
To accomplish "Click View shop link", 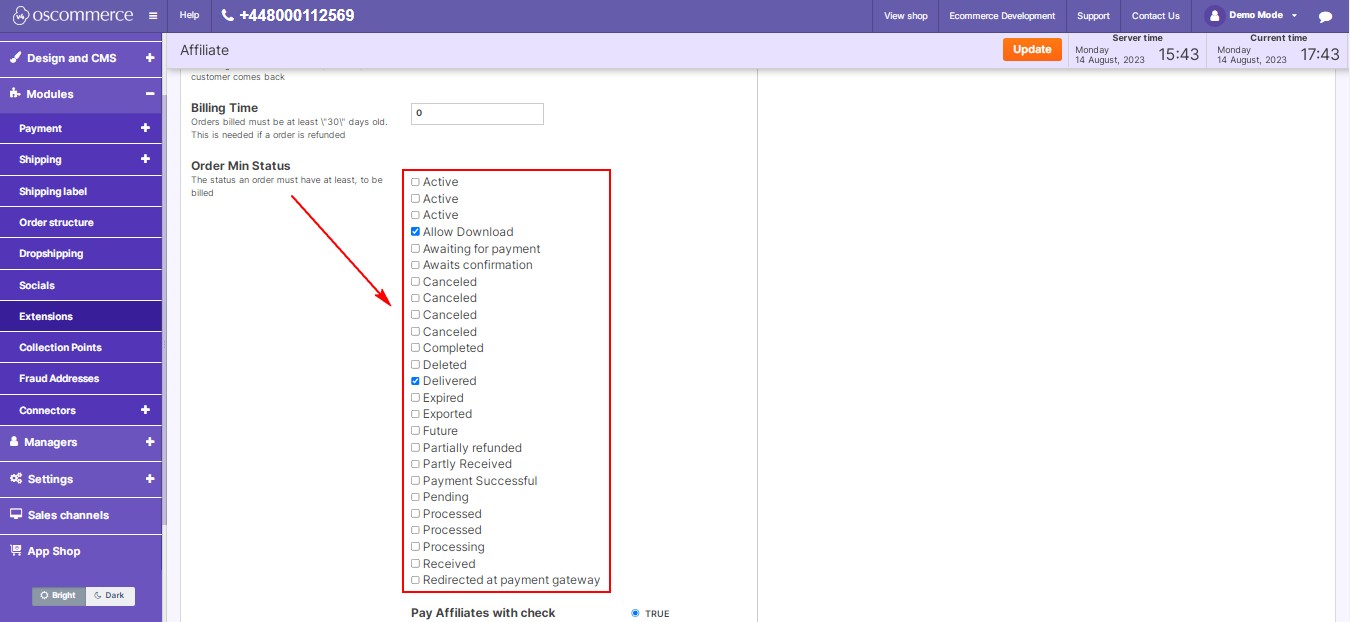I will pos(906,16).
